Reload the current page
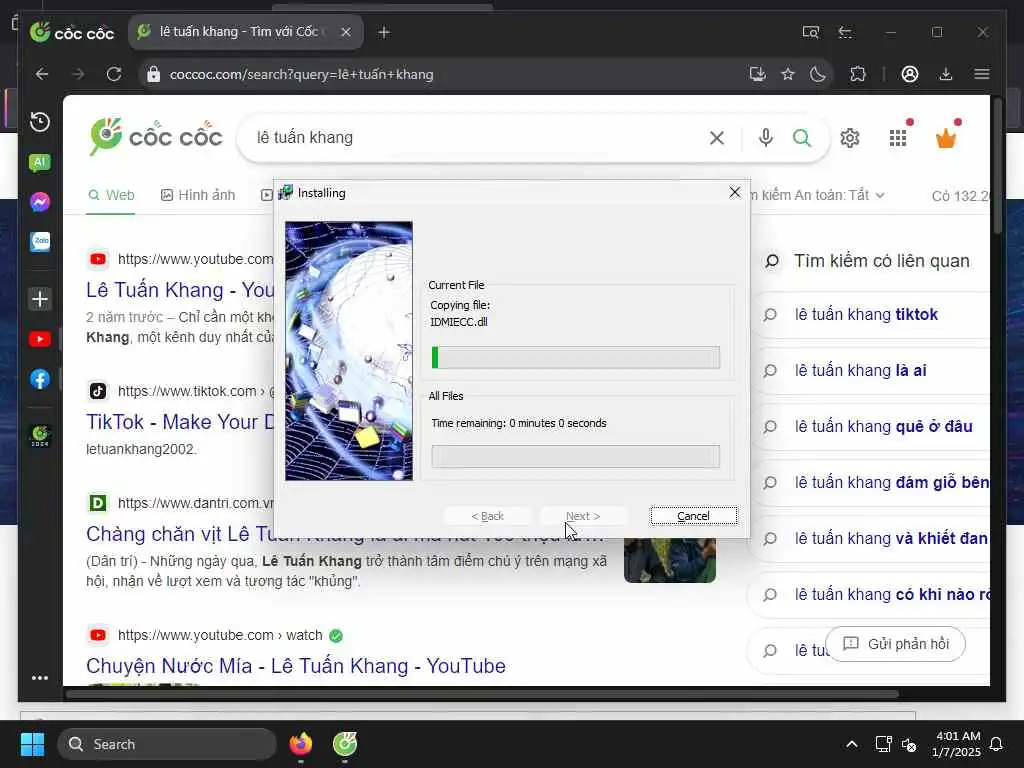Image resolution: width=1024 pixels, height=768 pixels. pos(114,74)
